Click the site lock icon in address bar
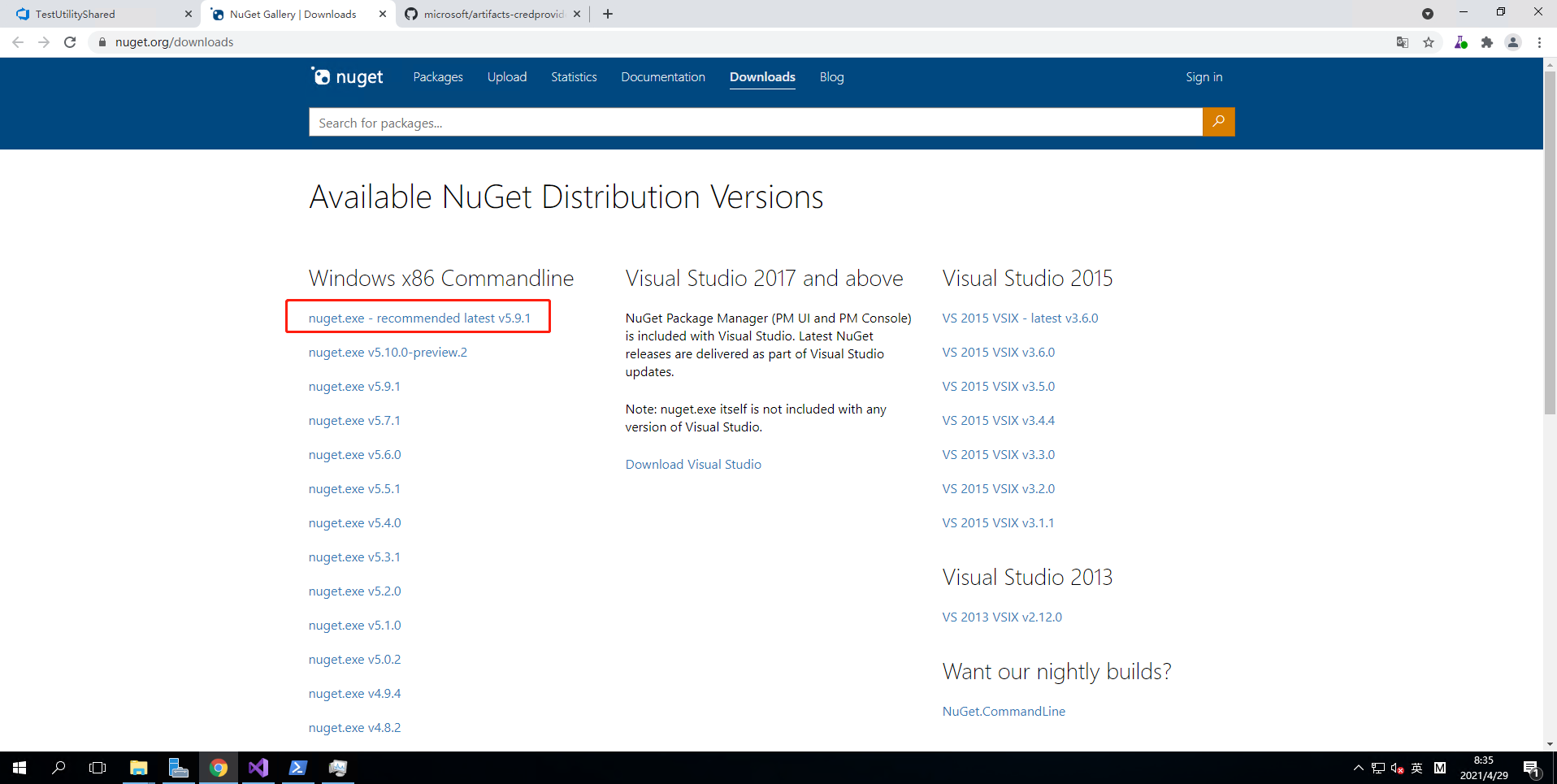The height and width of the screenshot is (784, 1557). point(102,42)
